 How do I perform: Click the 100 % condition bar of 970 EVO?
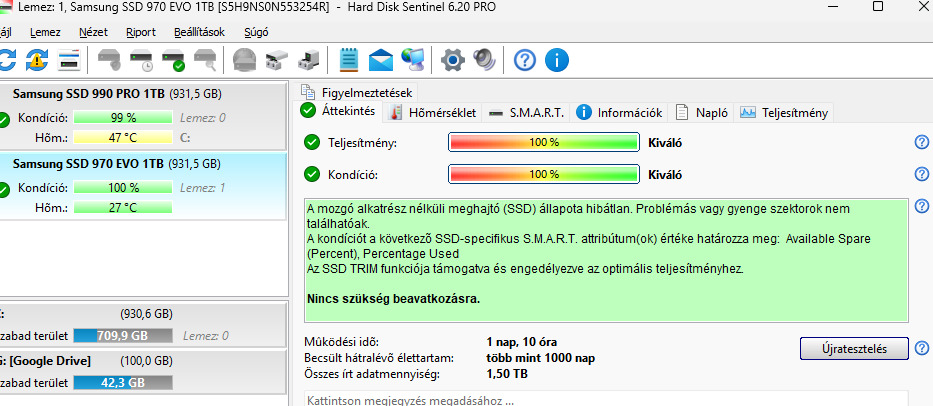click(x=123, y=188)
